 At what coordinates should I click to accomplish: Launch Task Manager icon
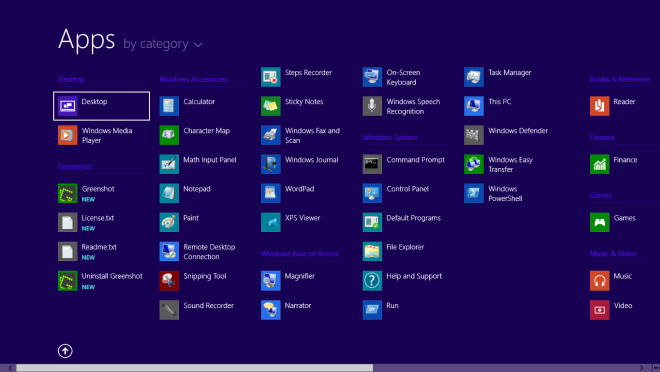[x=474, y=77]
